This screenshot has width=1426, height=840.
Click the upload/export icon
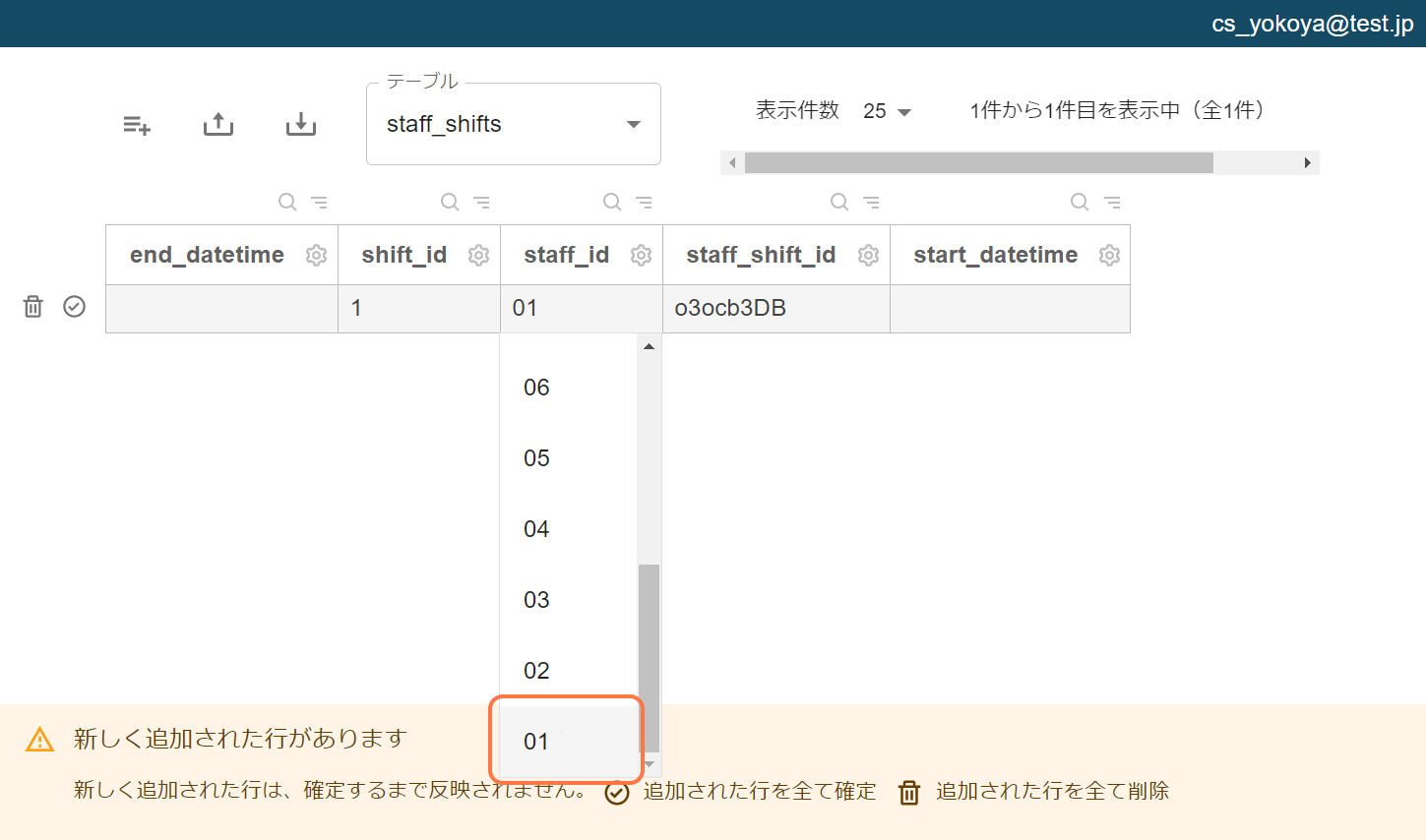pos(218,124)
